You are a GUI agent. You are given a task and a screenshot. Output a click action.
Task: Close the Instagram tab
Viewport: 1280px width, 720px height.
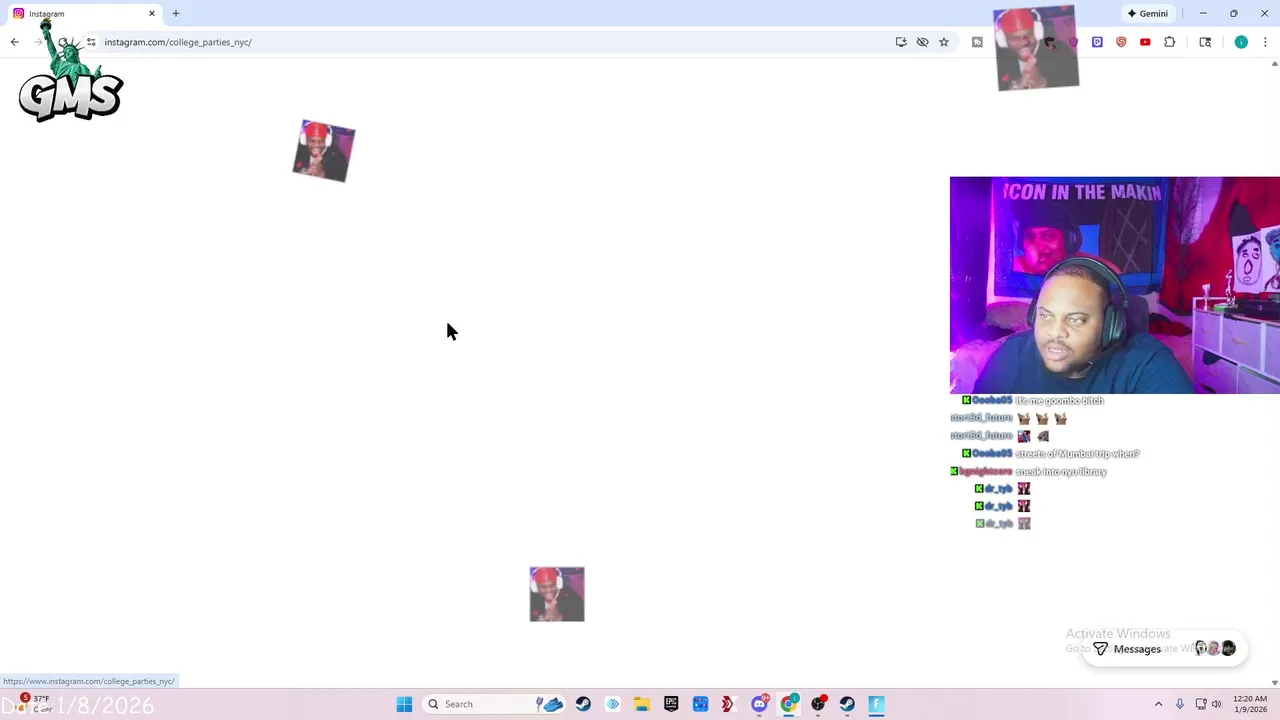(152, 14)
